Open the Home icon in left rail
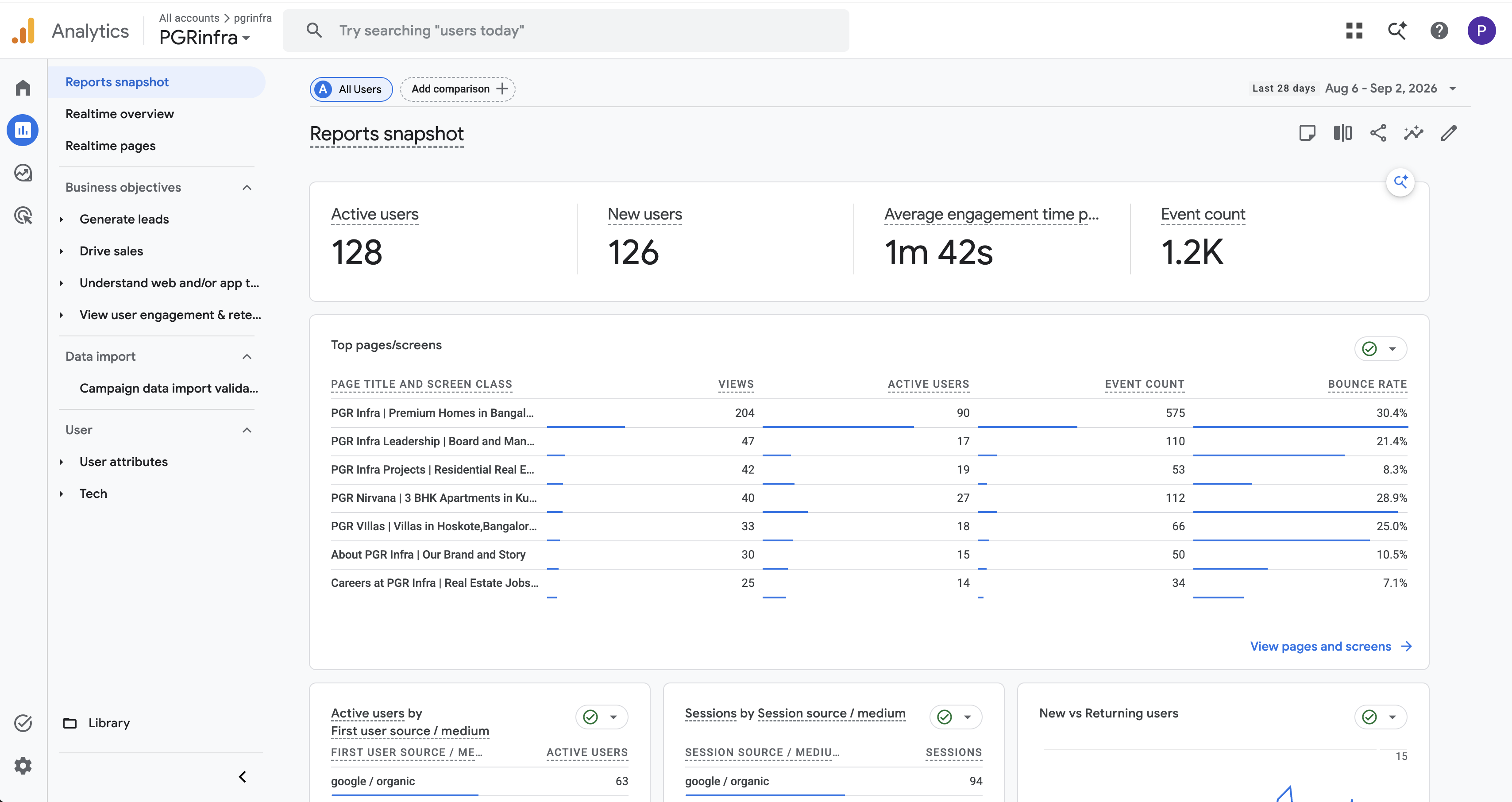 coord(23,88)
